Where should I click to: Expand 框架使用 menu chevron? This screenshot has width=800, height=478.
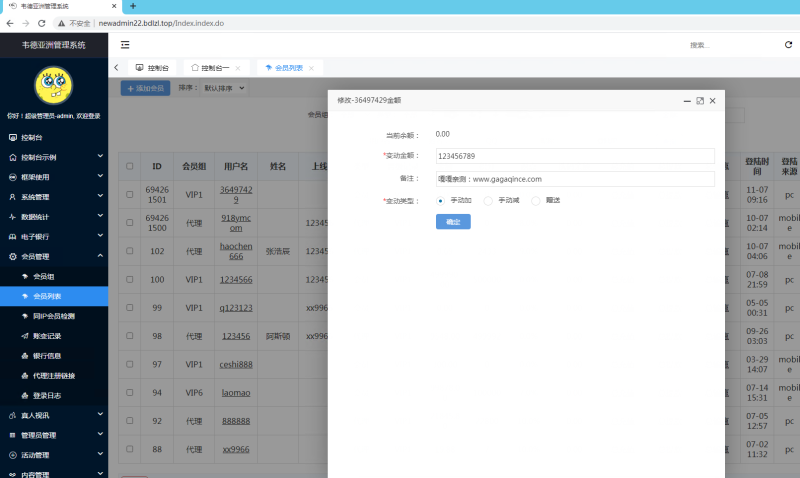[x=100, y=176]
